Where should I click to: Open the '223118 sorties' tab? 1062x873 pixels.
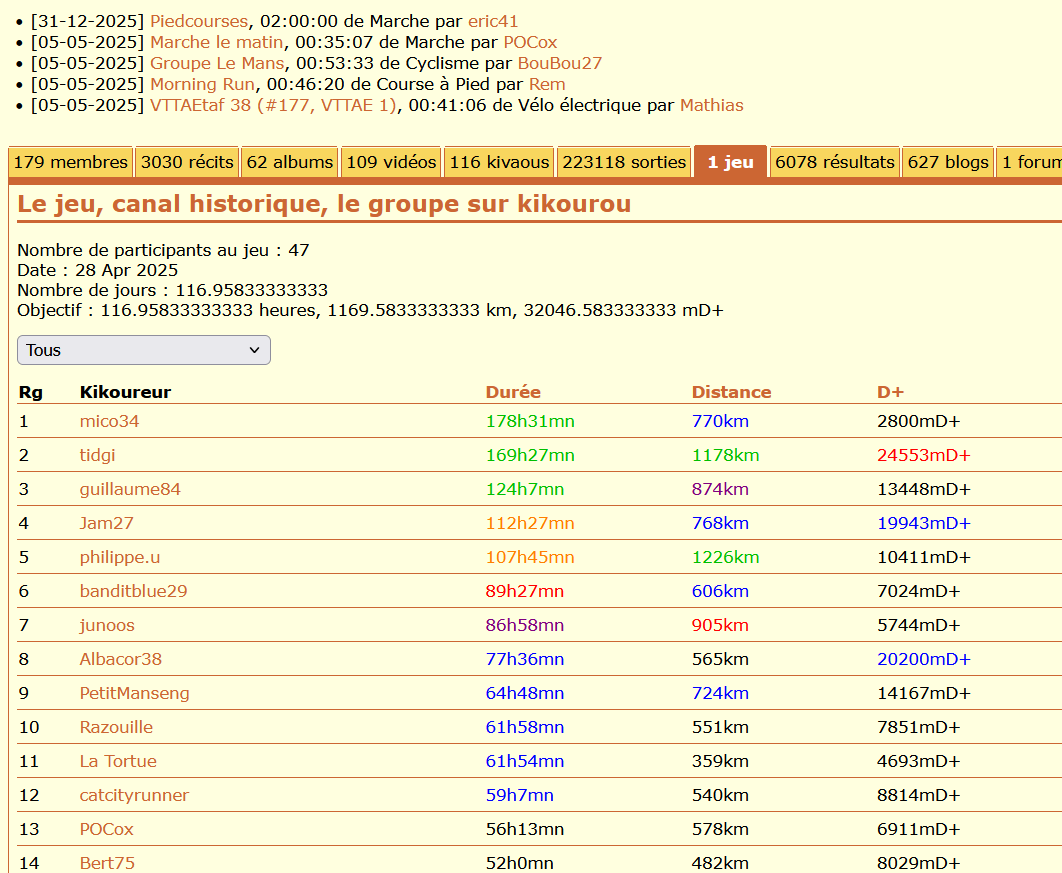(x=624, y=162)
